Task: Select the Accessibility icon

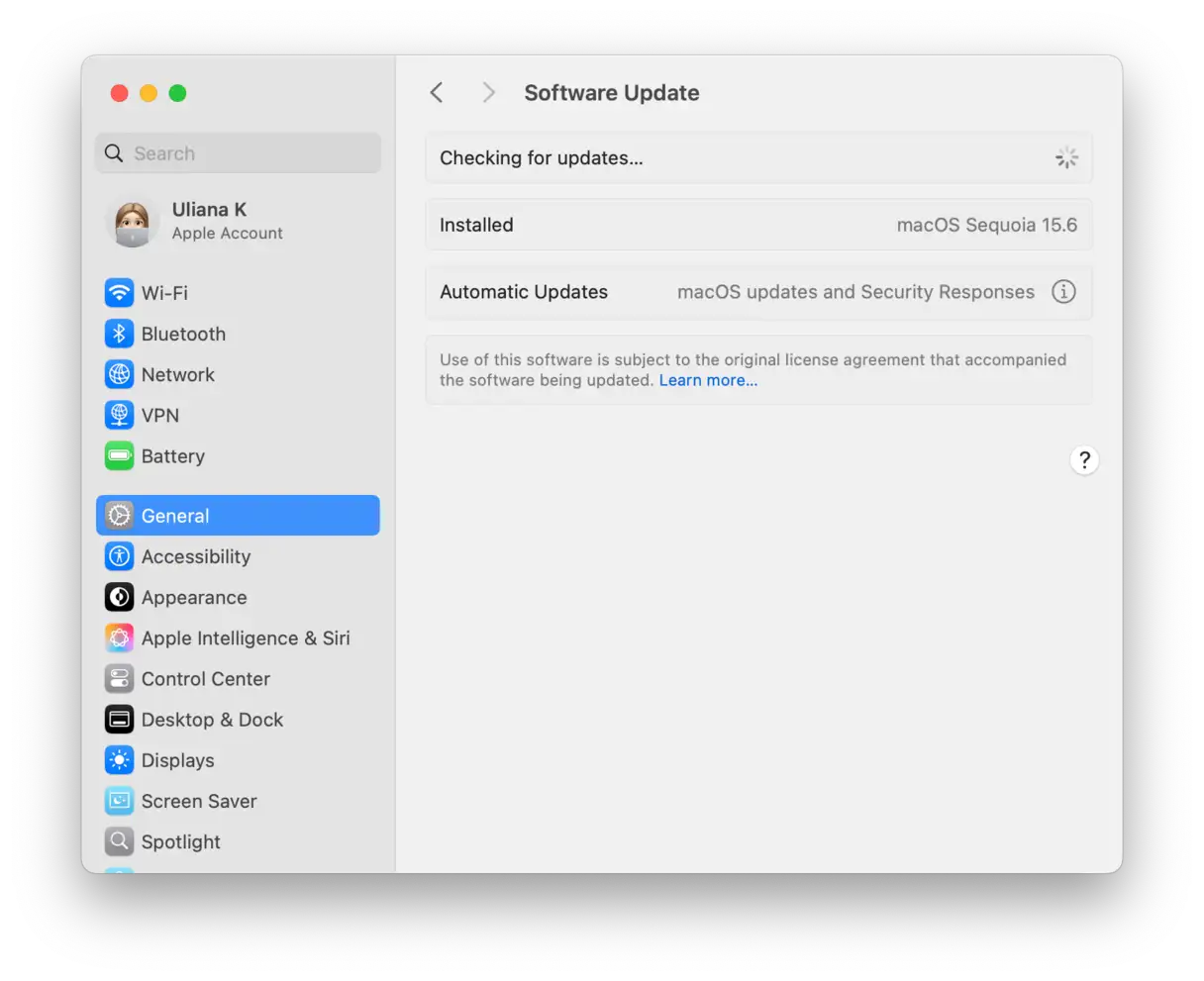Action: pos(119,556)
